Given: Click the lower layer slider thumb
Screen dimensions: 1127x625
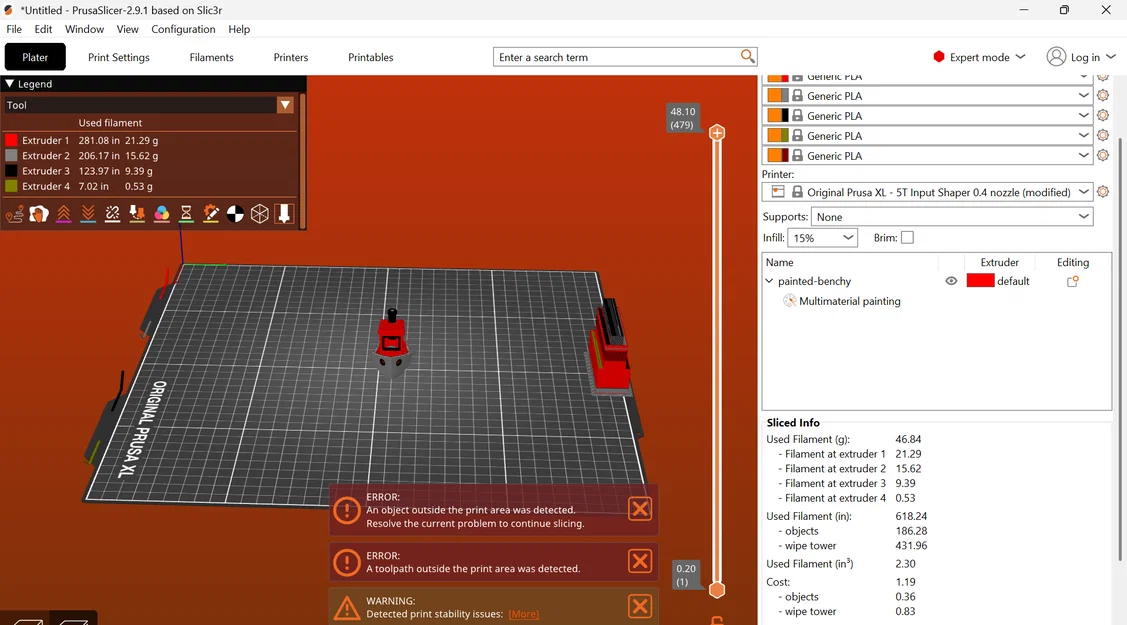Looking at the screenshot, I should click(x=717, y=590).
